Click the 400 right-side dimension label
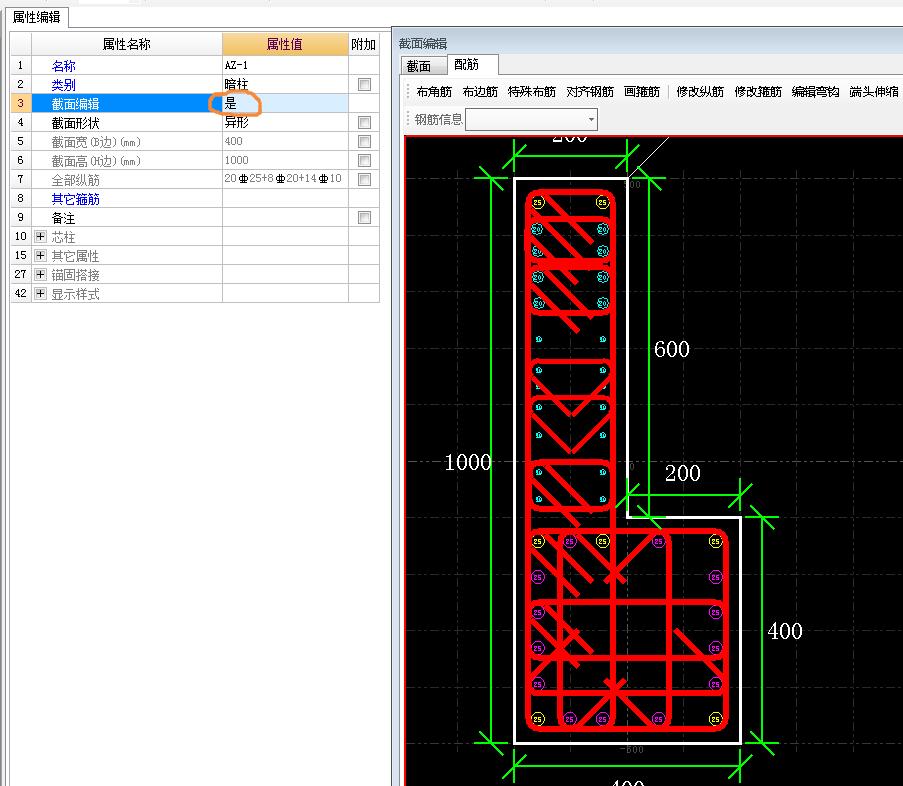Screen dimensions: 903x786 coord(785,631)
